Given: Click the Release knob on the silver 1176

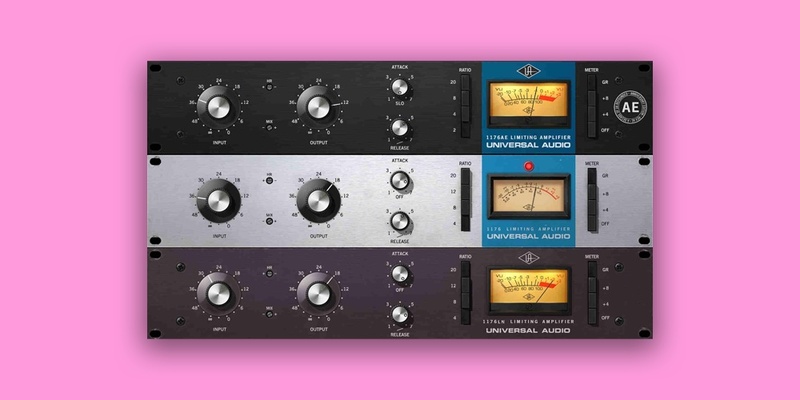Looking at the screenshot, I should coord(400,221).
